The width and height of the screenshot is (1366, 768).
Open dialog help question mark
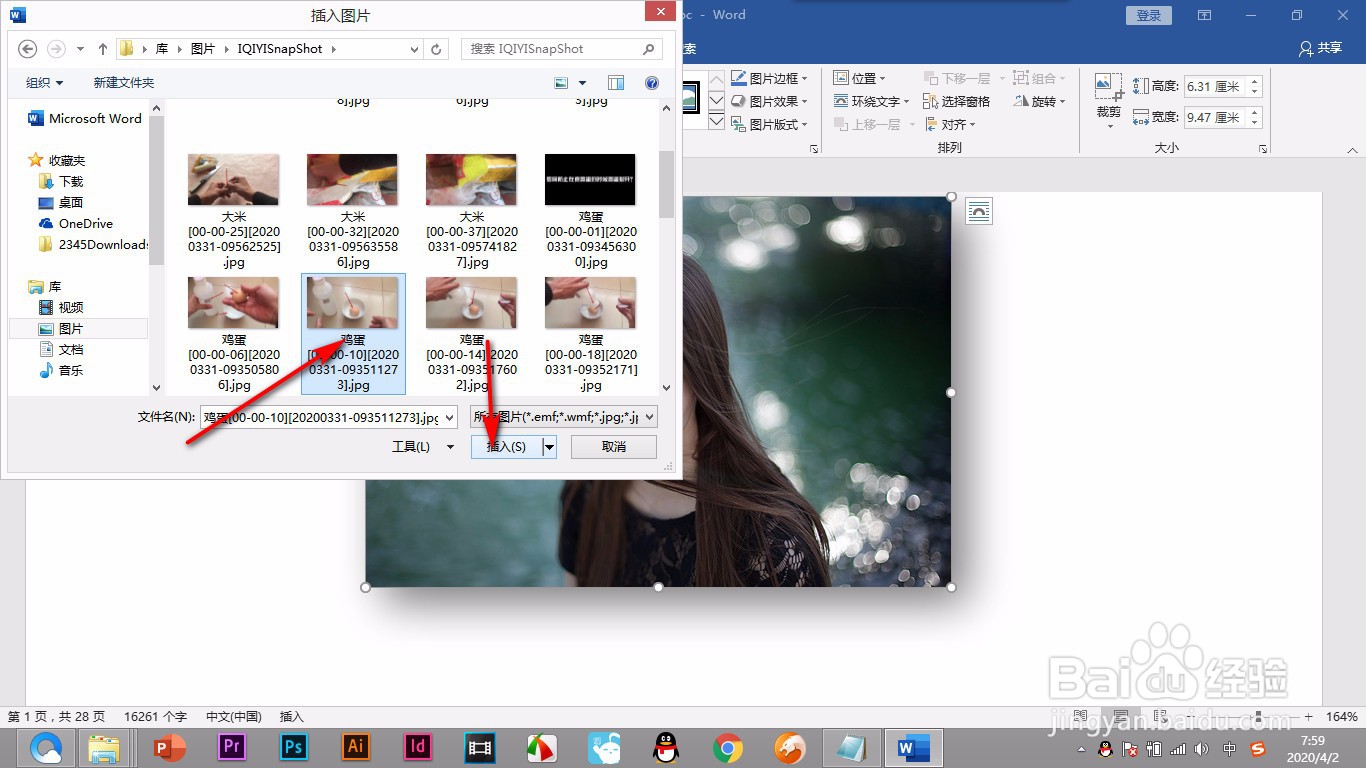pos(652,83)
